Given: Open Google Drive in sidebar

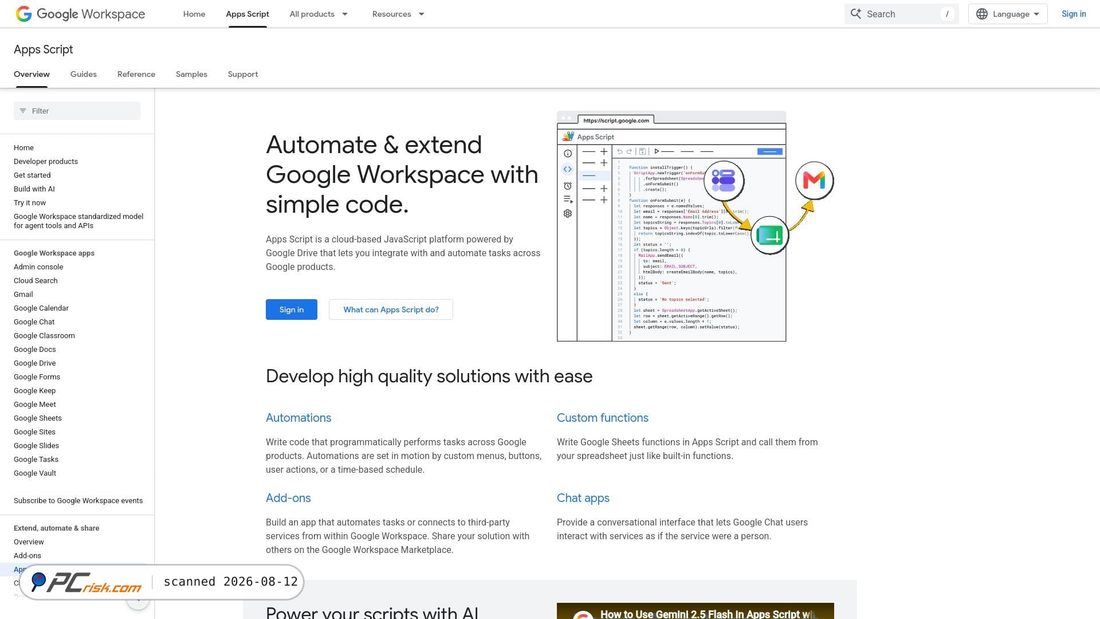Looking at the screenshot, I should 34,364.
